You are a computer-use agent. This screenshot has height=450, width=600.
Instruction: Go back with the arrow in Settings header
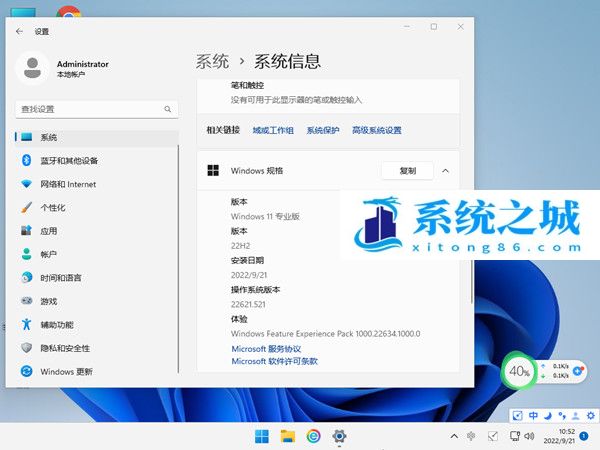tap(20, 31)
